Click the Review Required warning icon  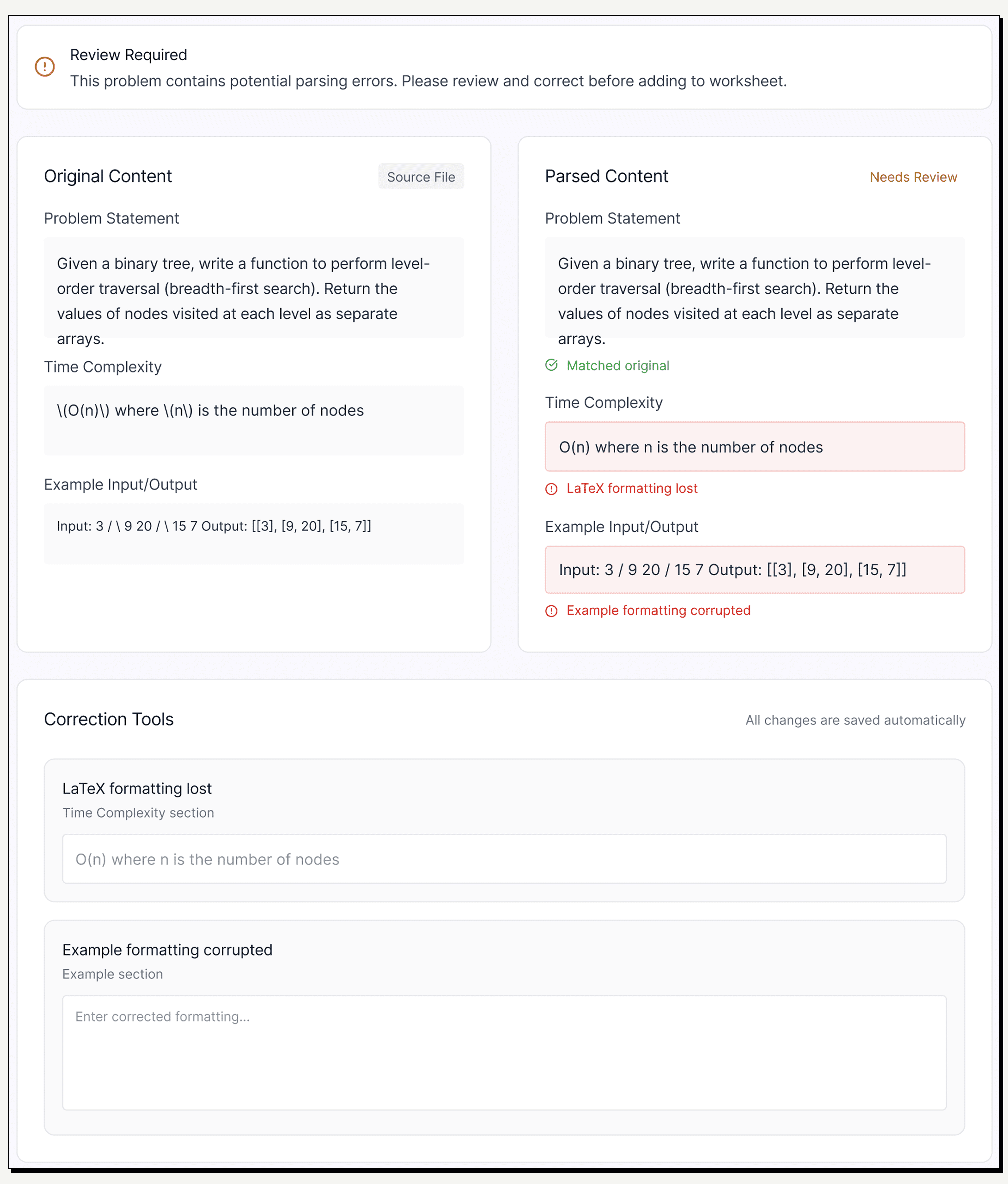coord(44,66)
